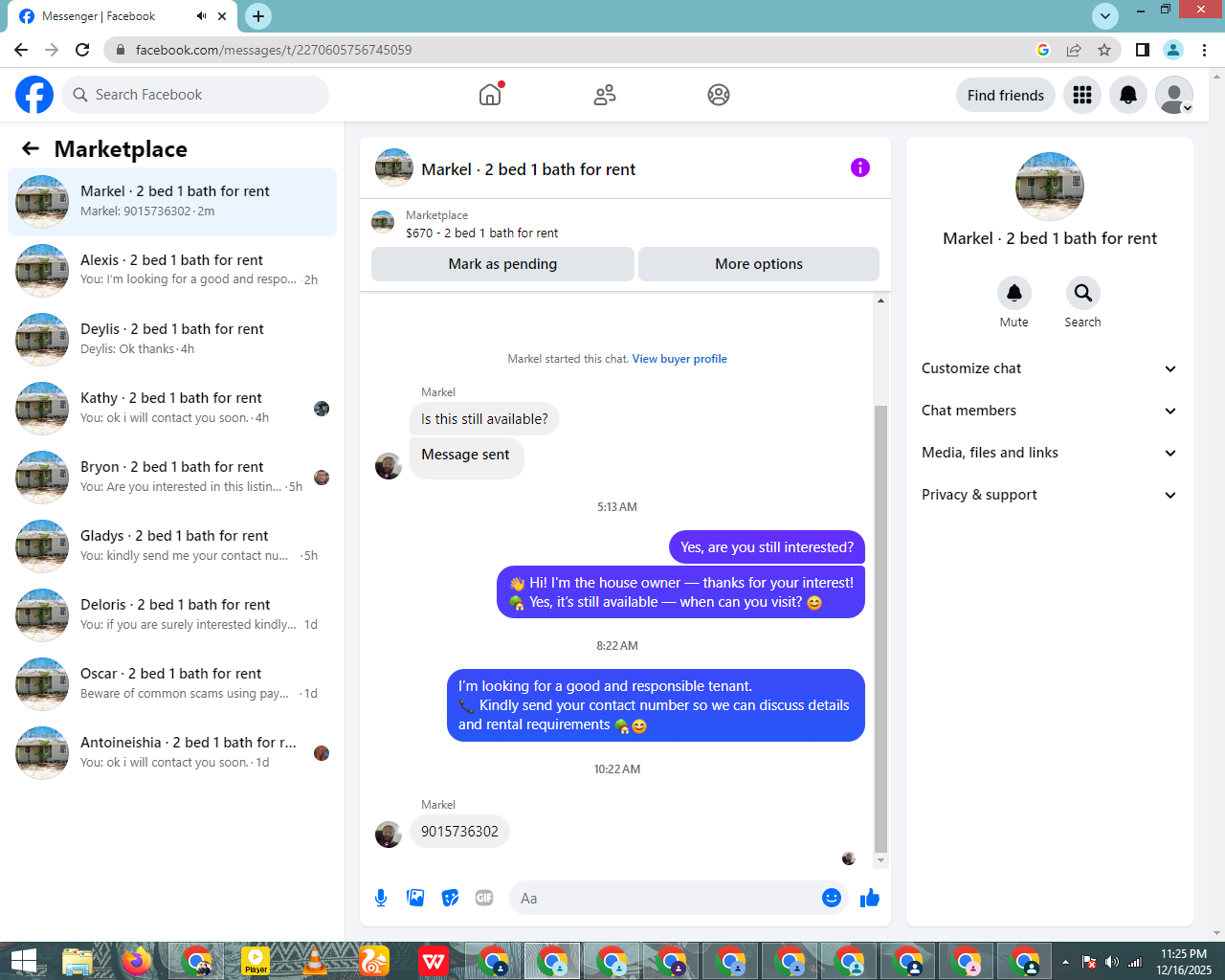Open the Oscar conversation

pyautogui.click(x=172, y=684)
